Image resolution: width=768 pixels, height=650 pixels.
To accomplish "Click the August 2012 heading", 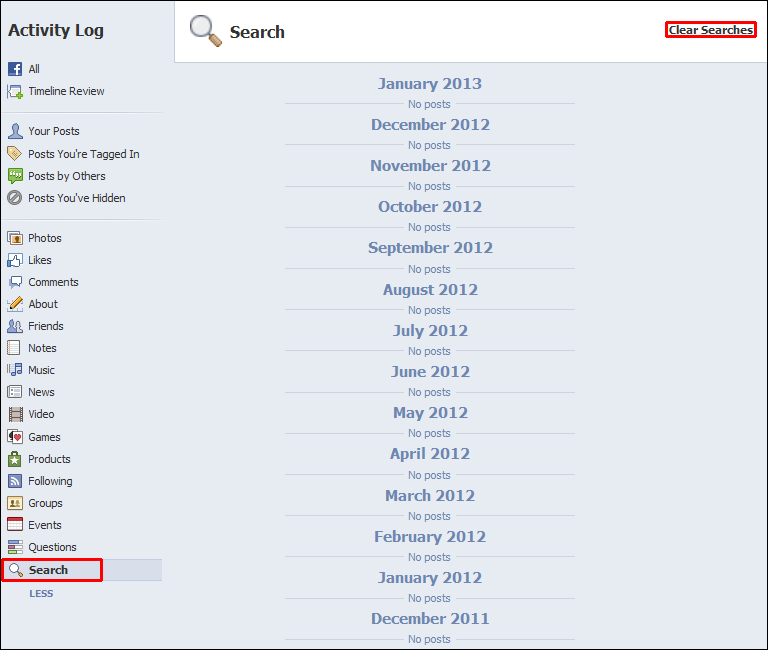I will coord(430,290).
